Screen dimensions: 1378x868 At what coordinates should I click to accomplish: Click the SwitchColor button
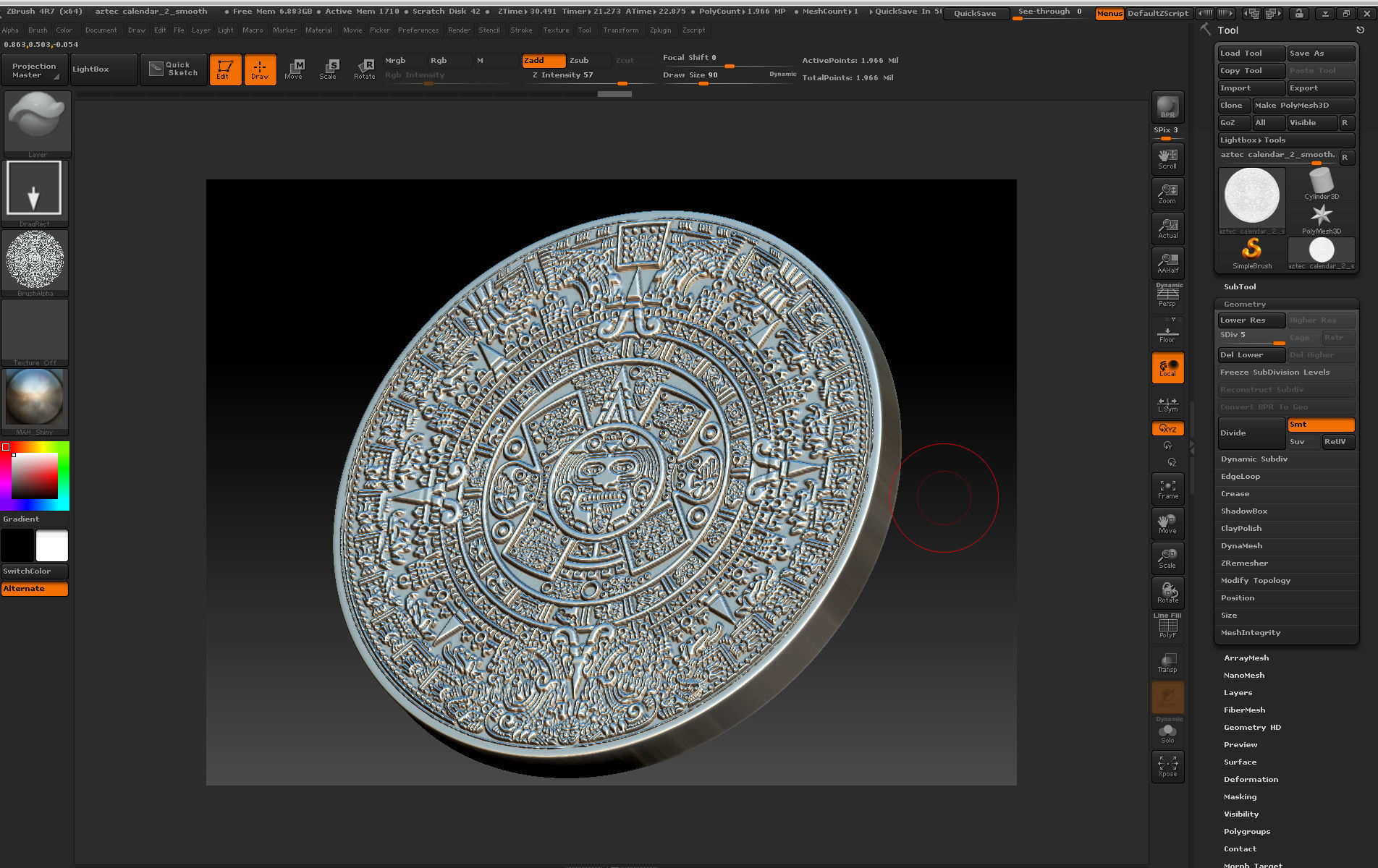coord(35,571)
